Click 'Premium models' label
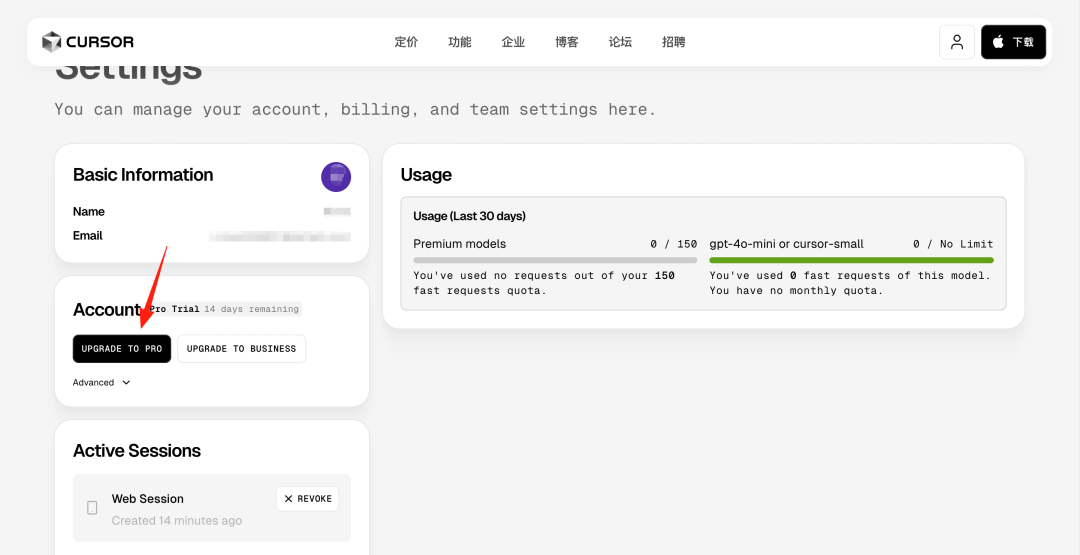This screenshot has height=555, width=1080. pyautogui.click(x=459, y=244)
